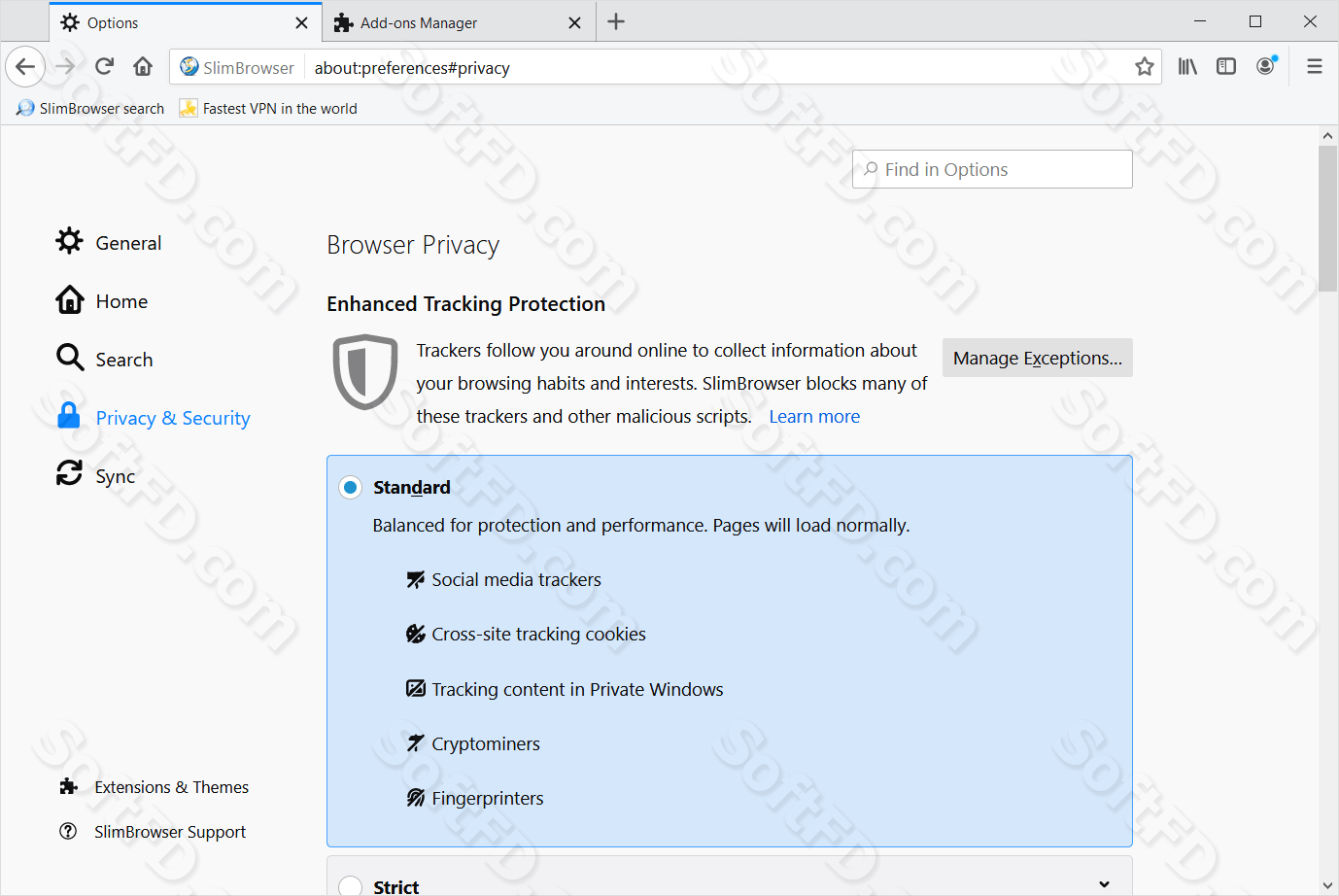Maximize the browser window
The width and height of the screenshot is (1339, 896).
click(x=1255, y=21)
